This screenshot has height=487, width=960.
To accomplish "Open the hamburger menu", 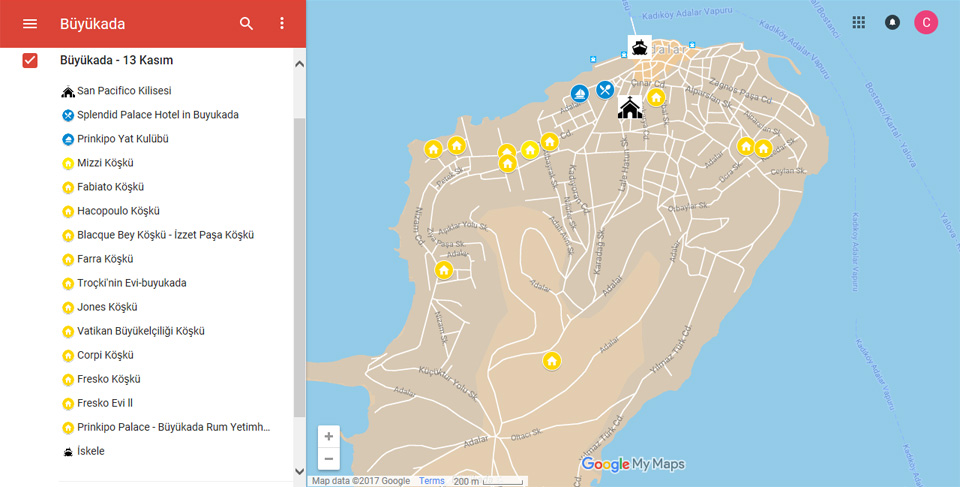I will 30,23.
